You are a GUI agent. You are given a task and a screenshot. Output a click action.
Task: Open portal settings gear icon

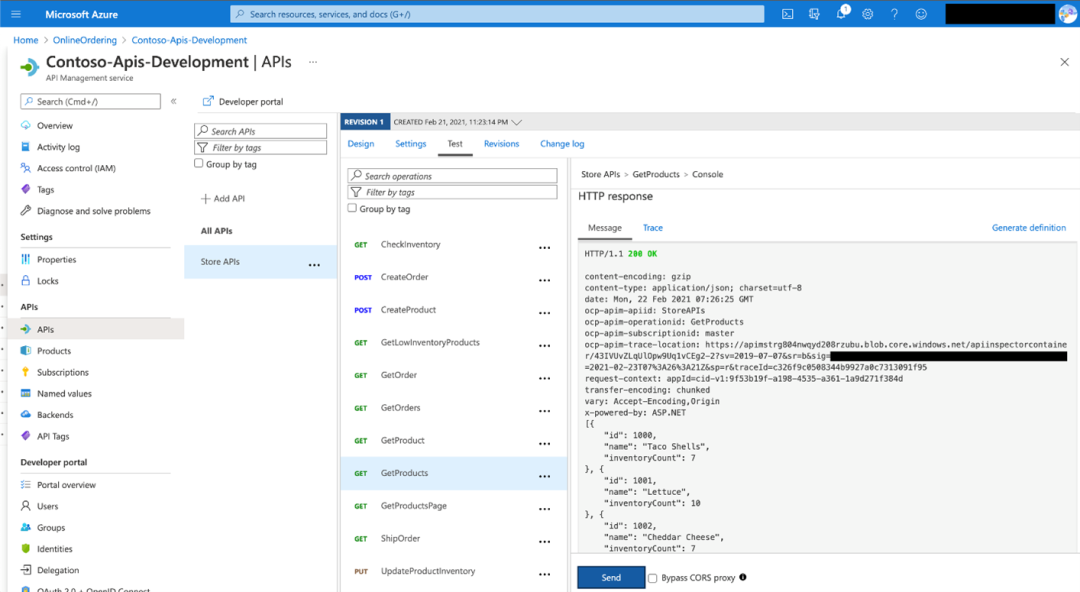click(x=867, y=14)
